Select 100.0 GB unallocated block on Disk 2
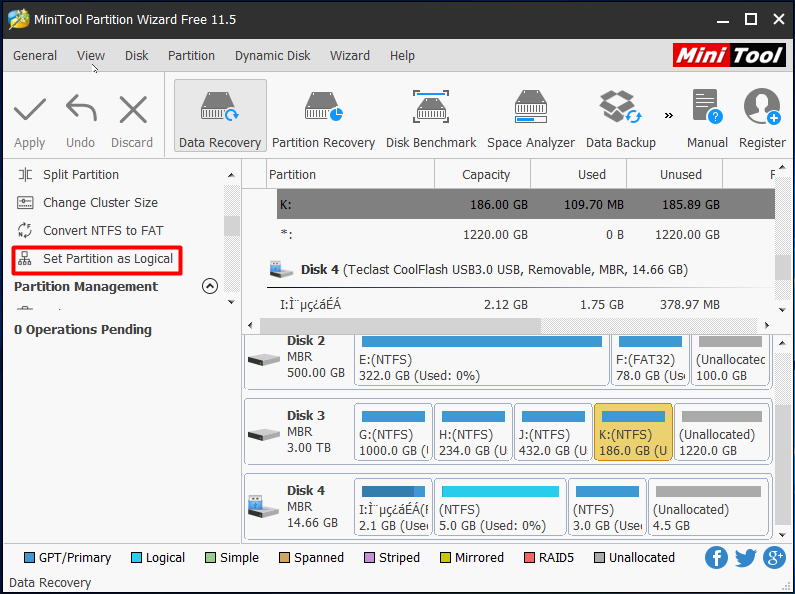 [730, 361]
